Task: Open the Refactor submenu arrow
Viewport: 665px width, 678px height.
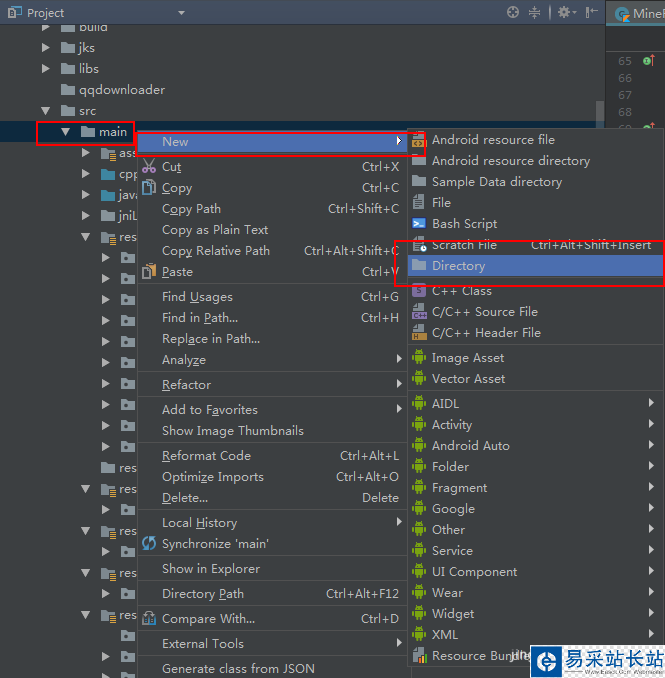Action: tap(399, 384)
